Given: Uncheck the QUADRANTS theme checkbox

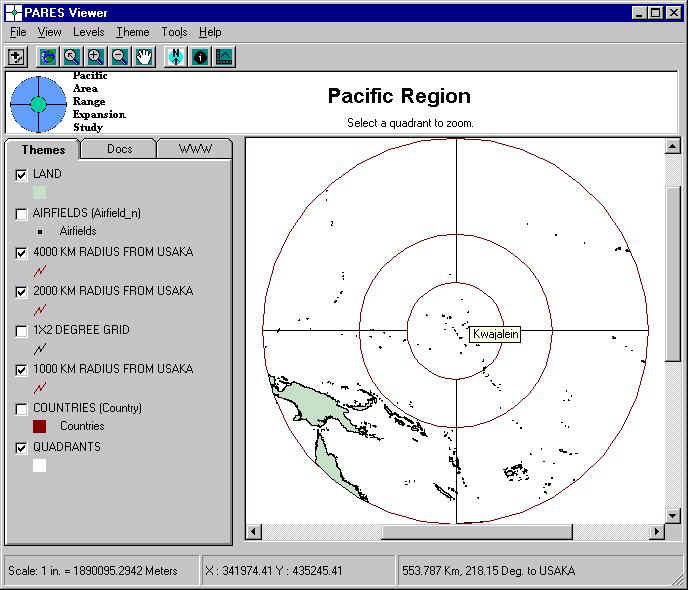Looking at the screenshot, I should pyautogui.click(x=21, y=448).
